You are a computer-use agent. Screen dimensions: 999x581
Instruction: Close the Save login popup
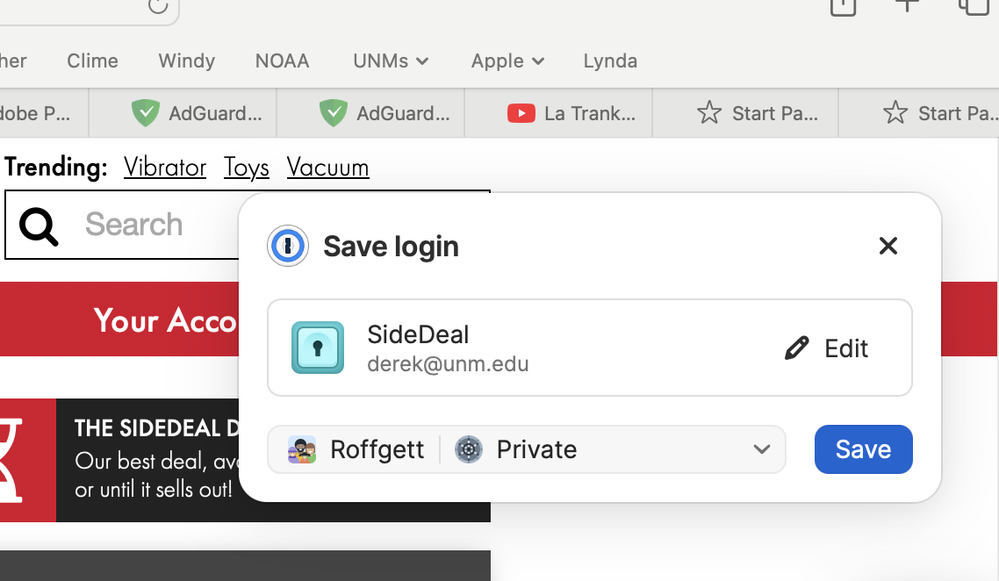pos(887,246)
